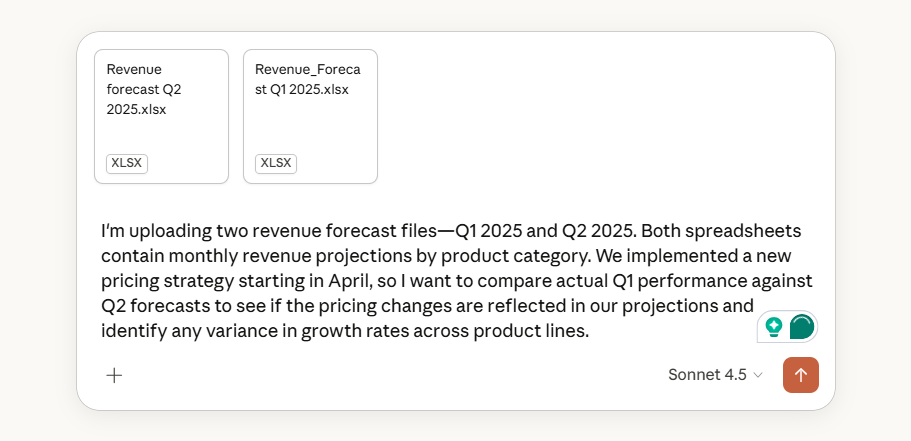
Task: Open the Revenue forecast Q2 2025.xlsx attachment
Action: coord(161,116)
